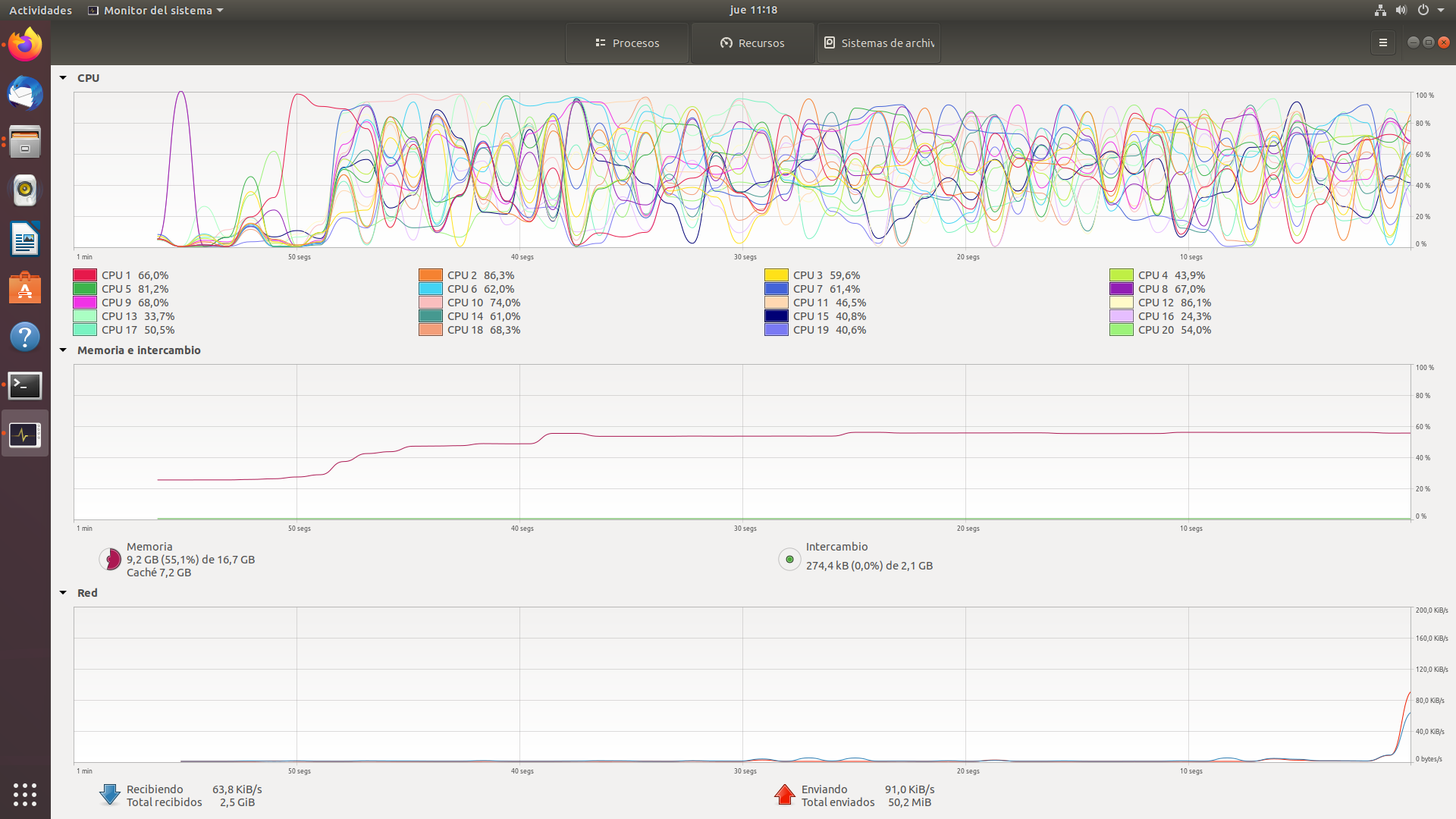1456x819 pixels.
Task: Launch LibreOffice Writer from dock
Action: pyautogui.click(x=25, y=240)
